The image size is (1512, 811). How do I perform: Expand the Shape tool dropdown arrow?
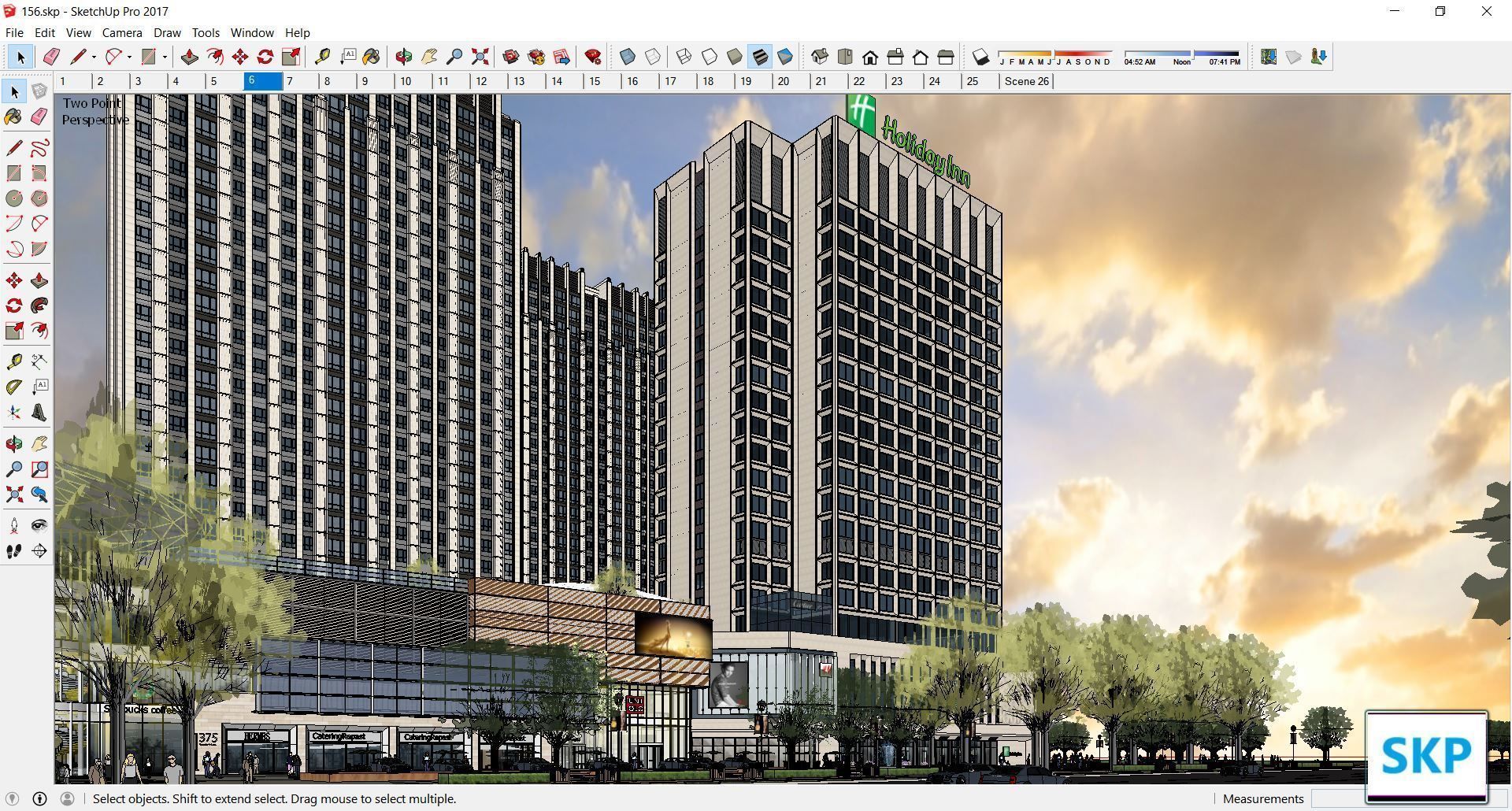(165, 57)
